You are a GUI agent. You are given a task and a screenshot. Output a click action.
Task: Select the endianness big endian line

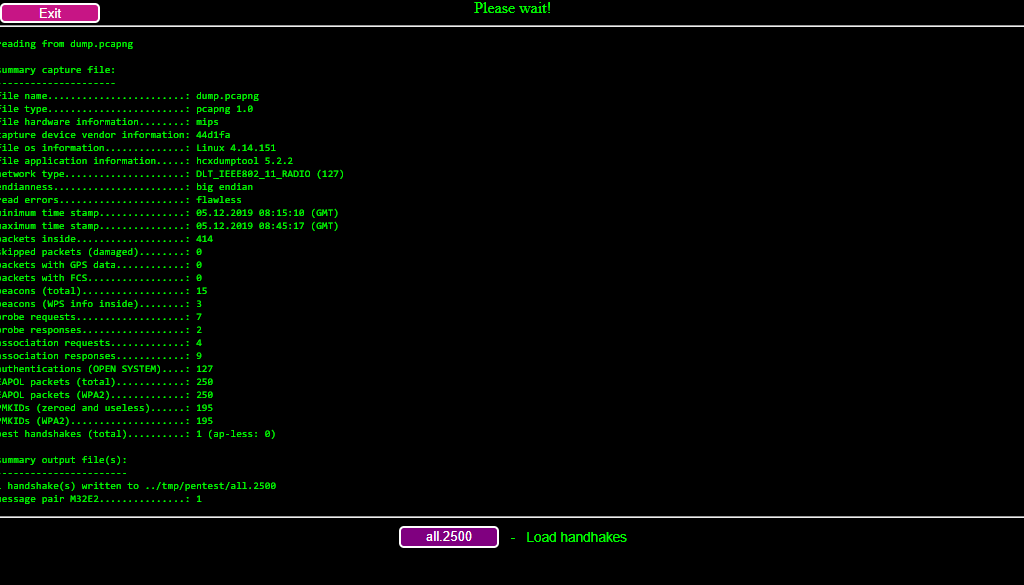(125, 187)
